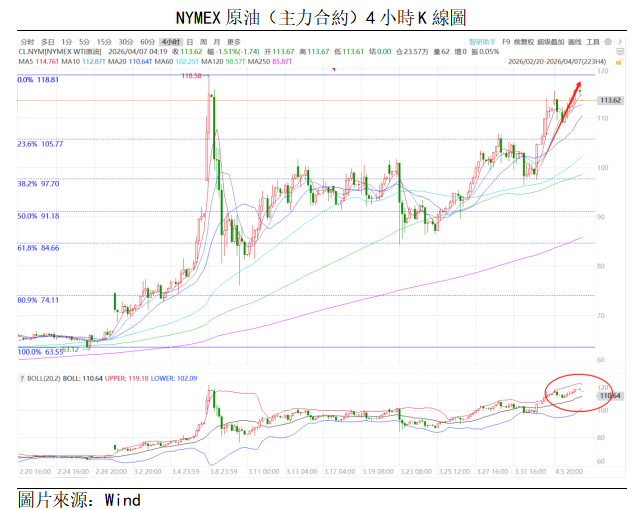Open the 工具 tools menu

[593, 42]
